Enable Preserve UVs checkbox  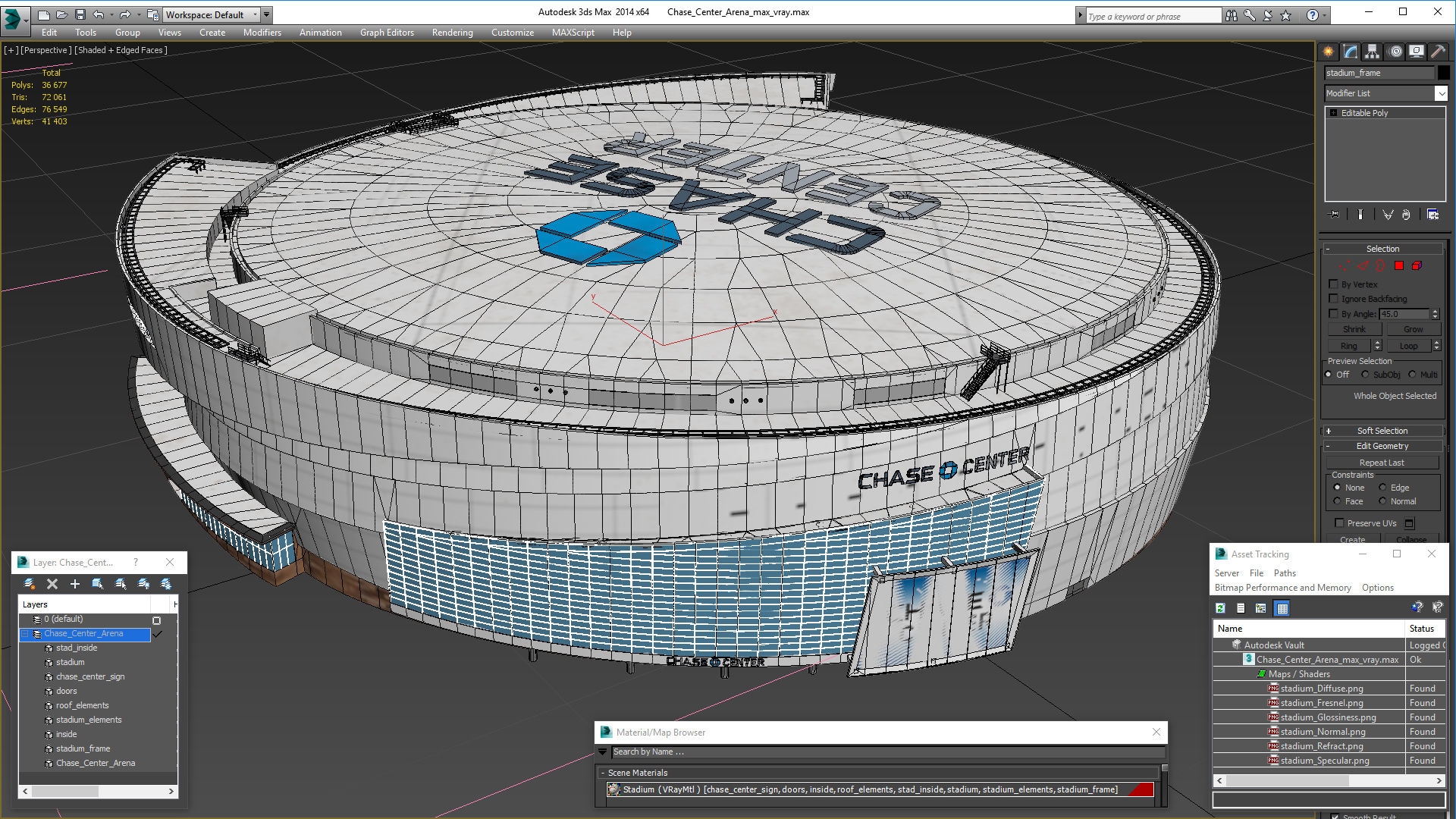(x=1340, y=522)
